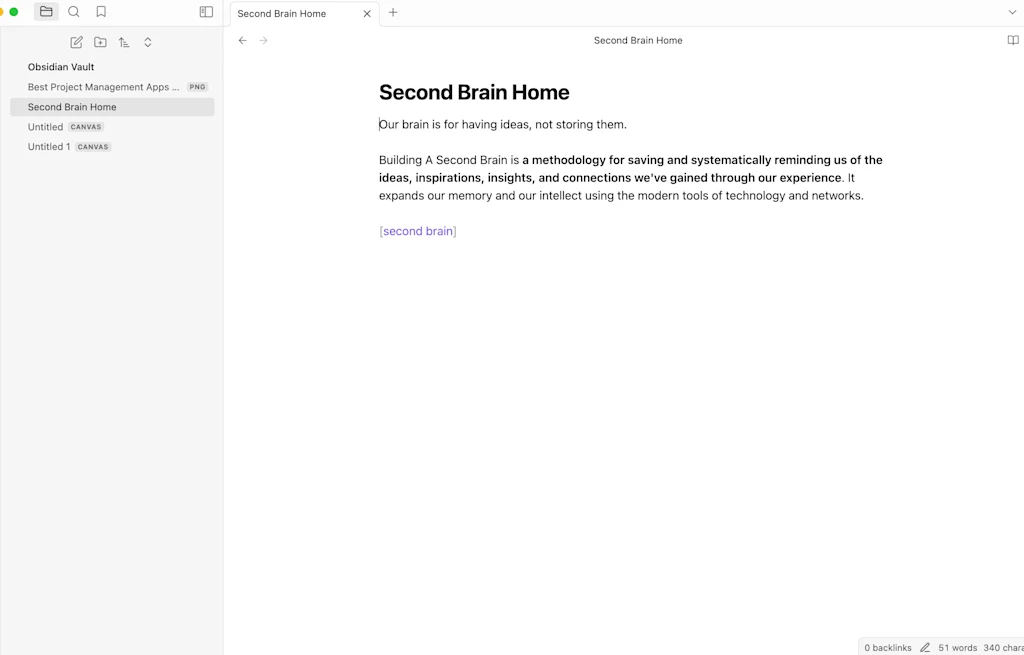The image size is (1024, 655).
Task: Collapse the left sidebar
Action: click(205, 11)
